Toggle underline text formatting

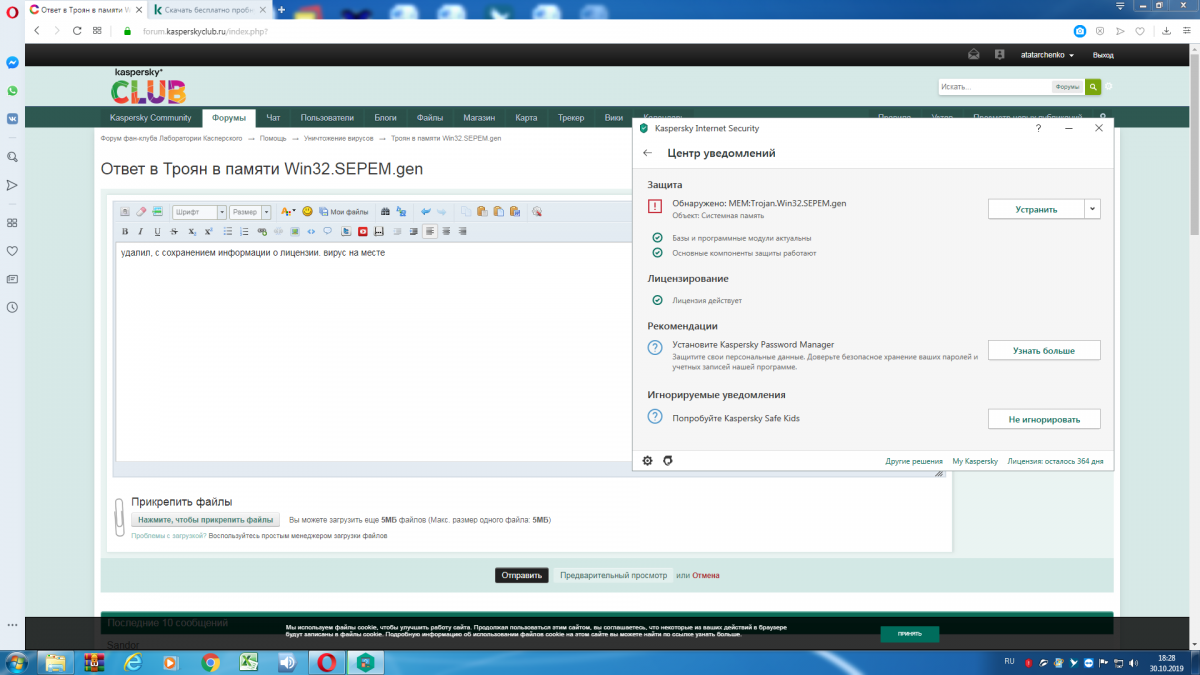pos(157,232)
